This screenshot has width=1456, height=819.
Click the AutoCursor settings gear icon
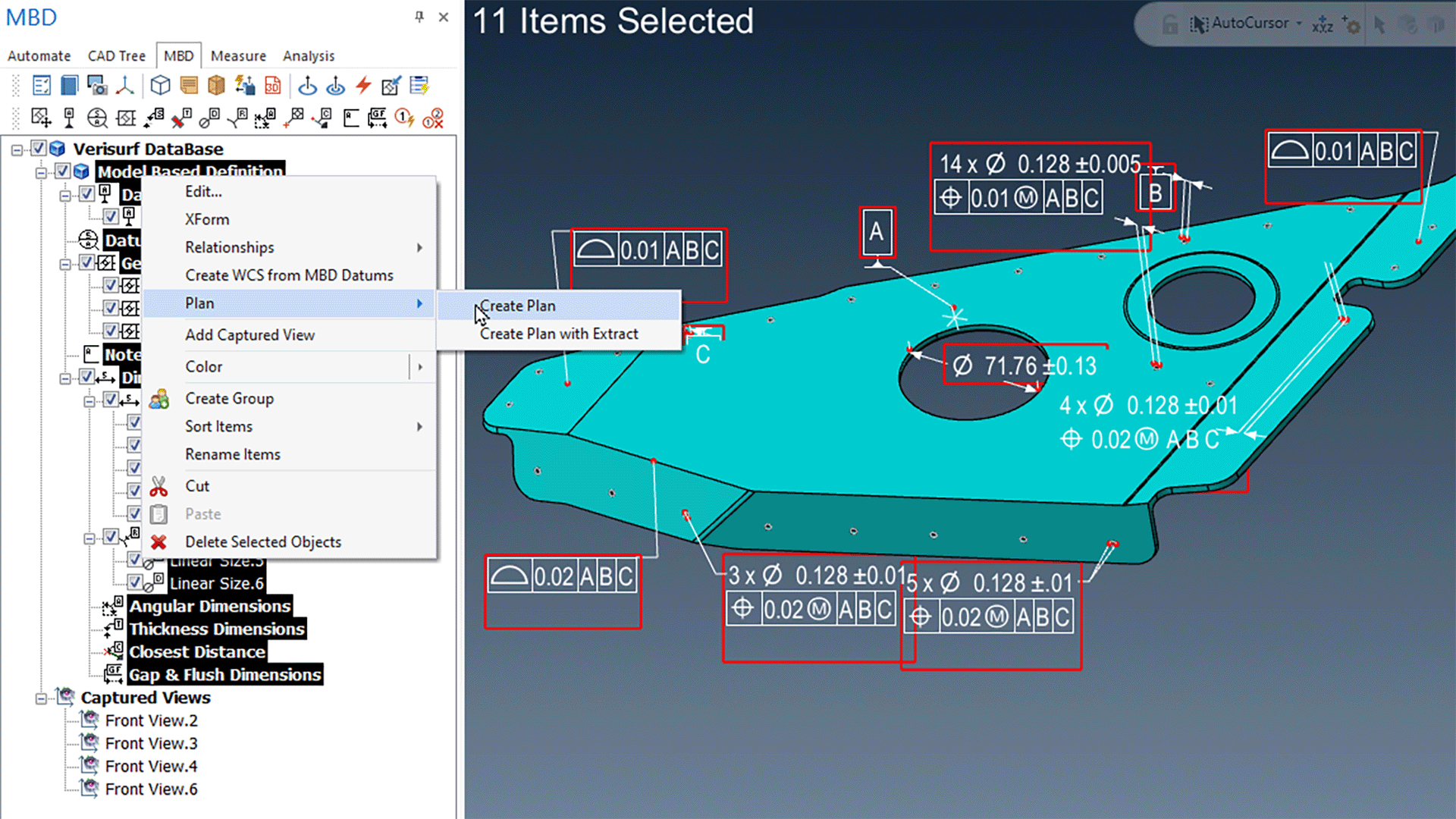(x=1351, y=24)
